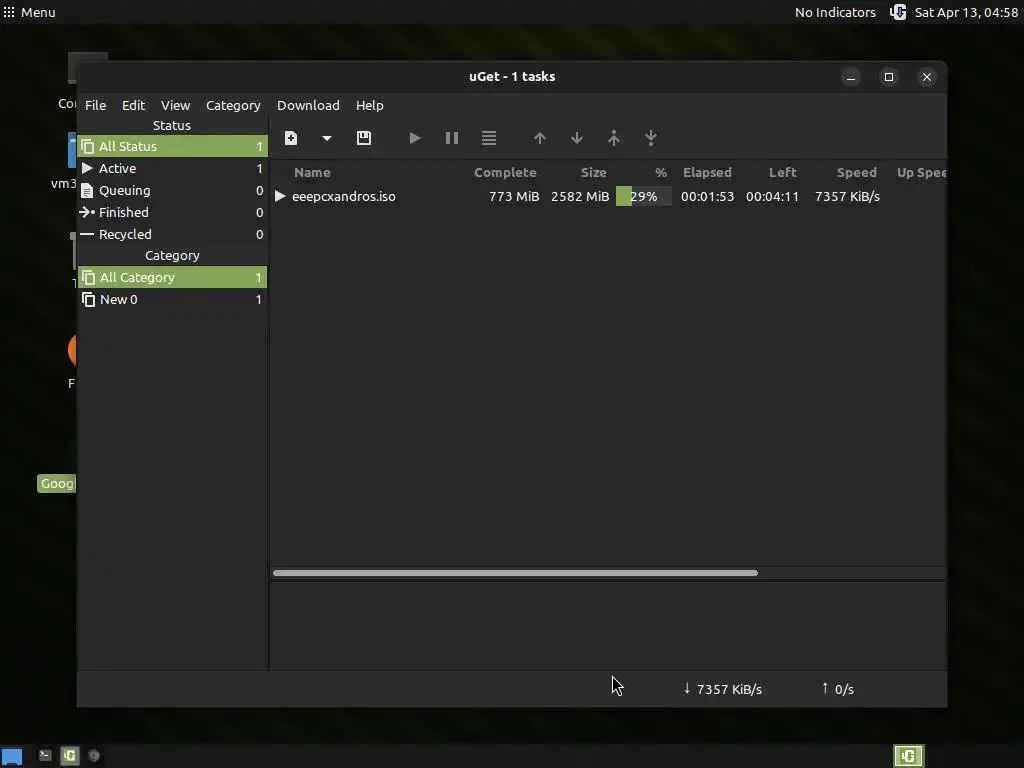Click the 29% progress bar

pyautogui.click(x=643, y=197)
